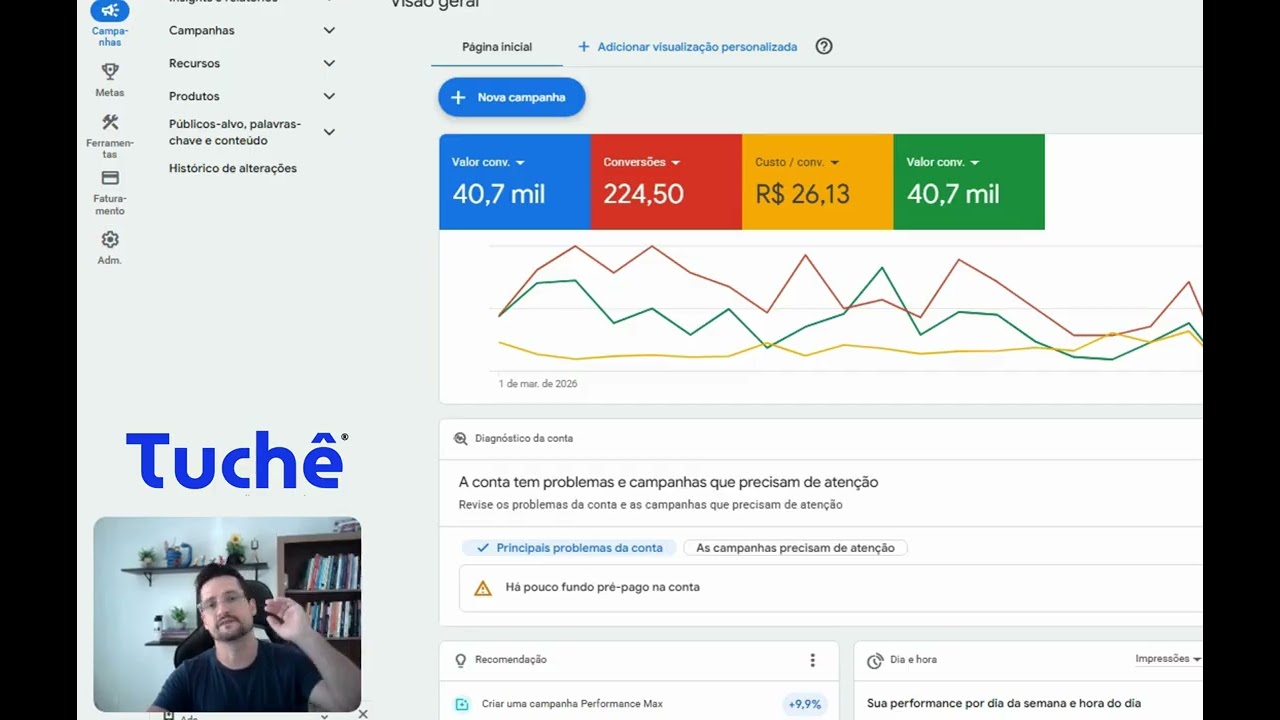Screen dimensions: 1280x720
Task: Expand the Produtos menu section
Action: tap(329, 96)
